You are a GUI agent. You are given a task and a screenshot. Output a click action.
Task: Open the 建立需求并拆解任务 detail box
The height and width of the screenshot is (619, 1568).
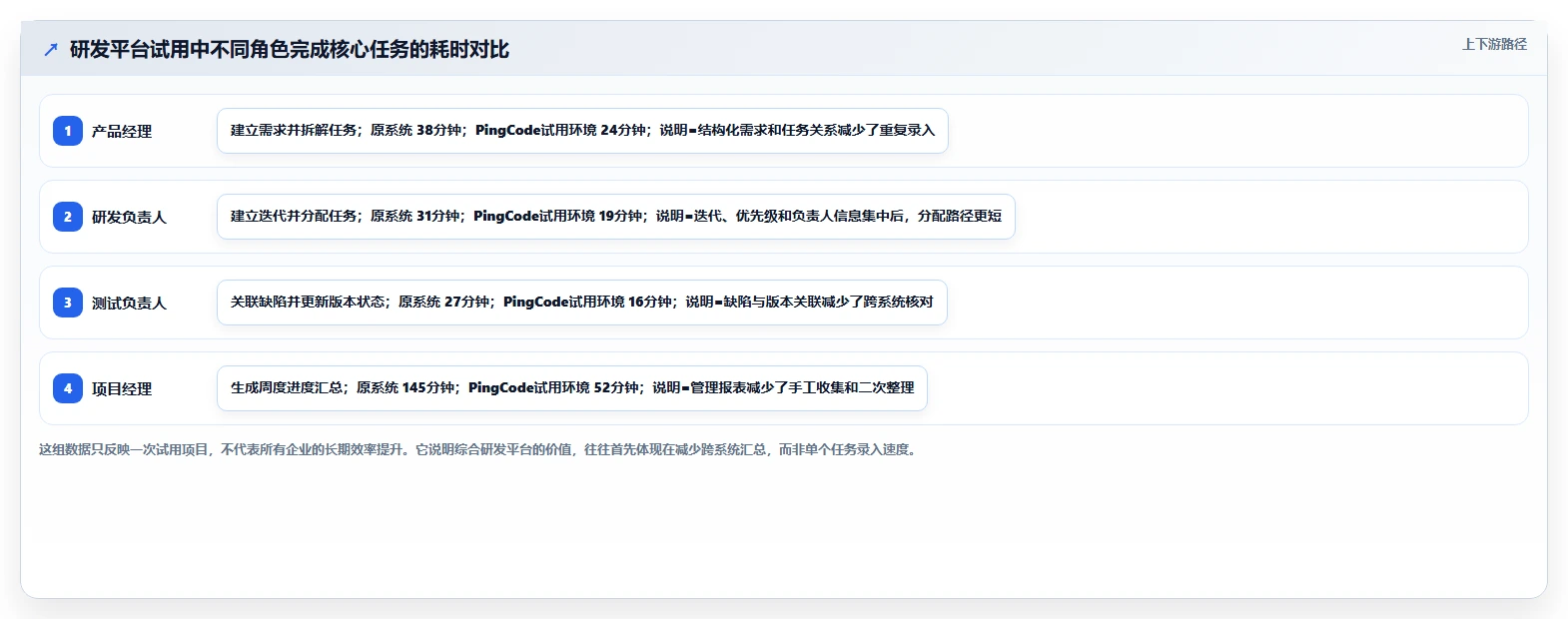pyautogui.click(x=582, y=131)
